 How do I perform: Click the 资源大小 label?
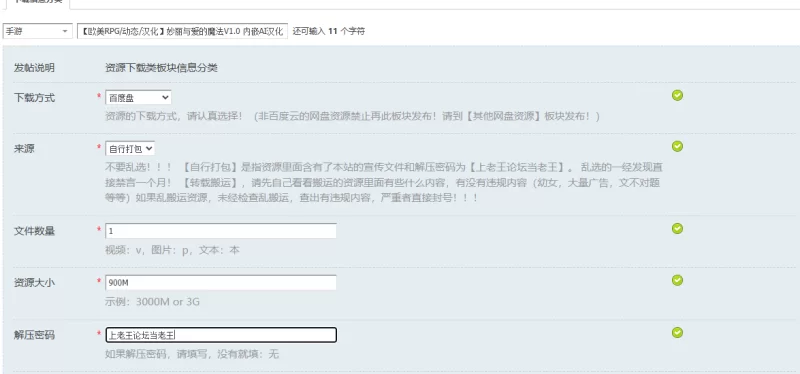click(x=34, y=283)
